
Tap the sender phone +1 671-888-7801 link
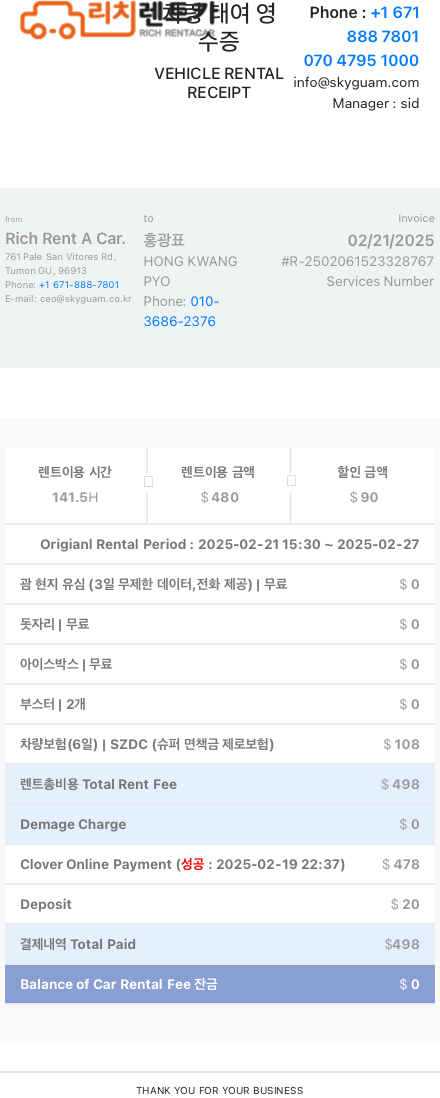[79, 285]
